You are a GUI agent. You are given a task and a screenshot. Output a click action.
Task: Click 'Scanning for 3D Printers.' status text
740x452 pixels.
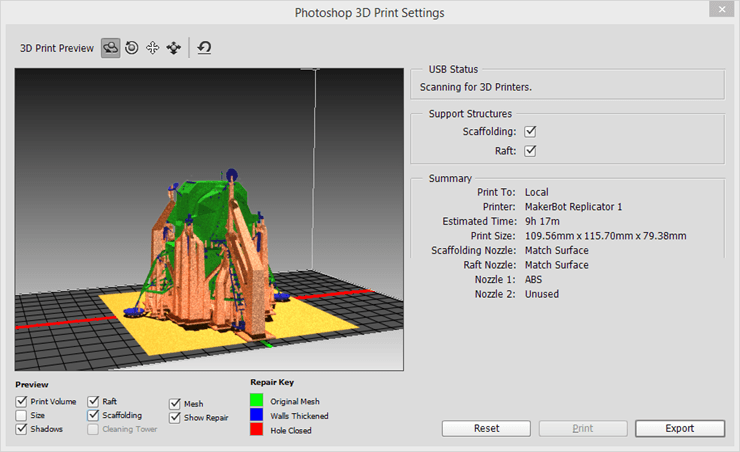point(476,87)
